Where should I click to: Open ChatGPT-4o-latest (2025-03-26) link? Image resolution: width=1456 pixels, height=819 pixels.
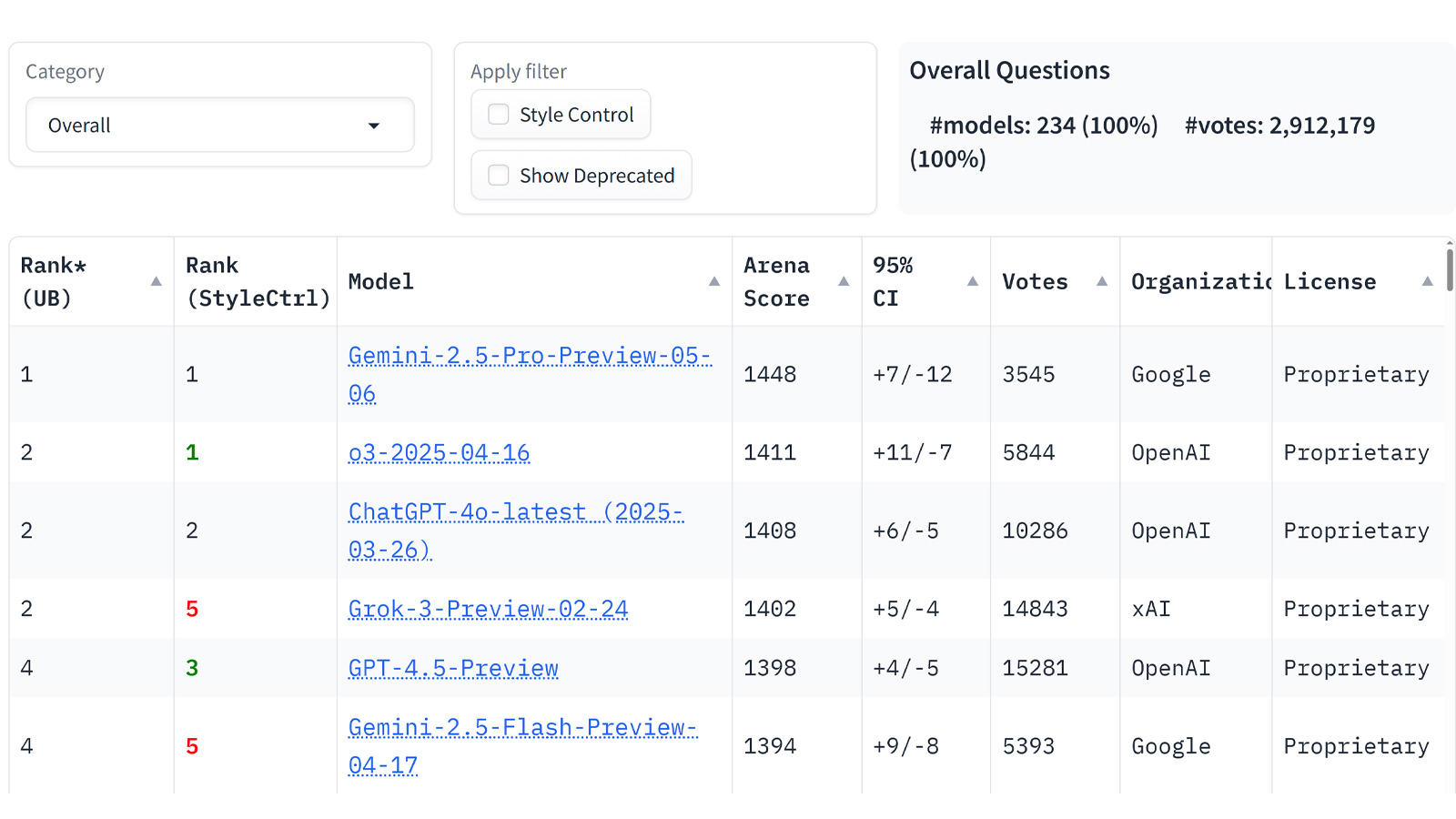(515, 531)
